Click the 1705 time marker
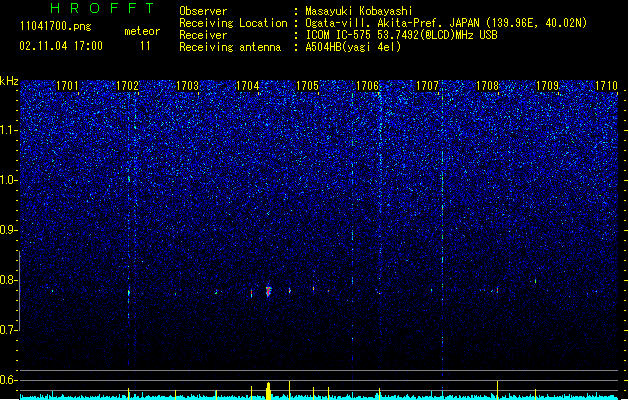The height and width of the screenshot is (400, 629). [307, 86]
